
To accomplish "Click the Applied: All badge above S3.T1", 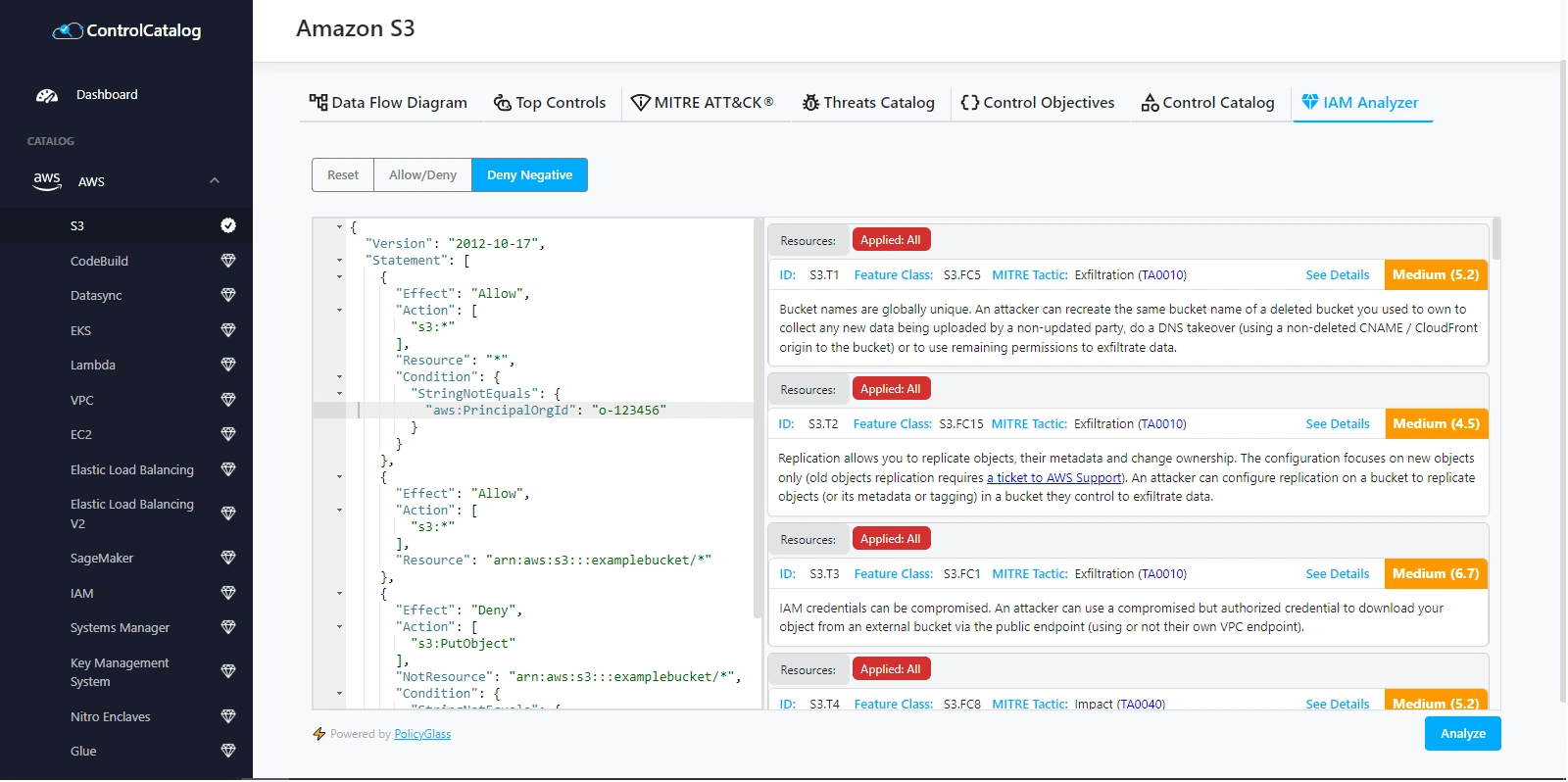I will (891, 240).
